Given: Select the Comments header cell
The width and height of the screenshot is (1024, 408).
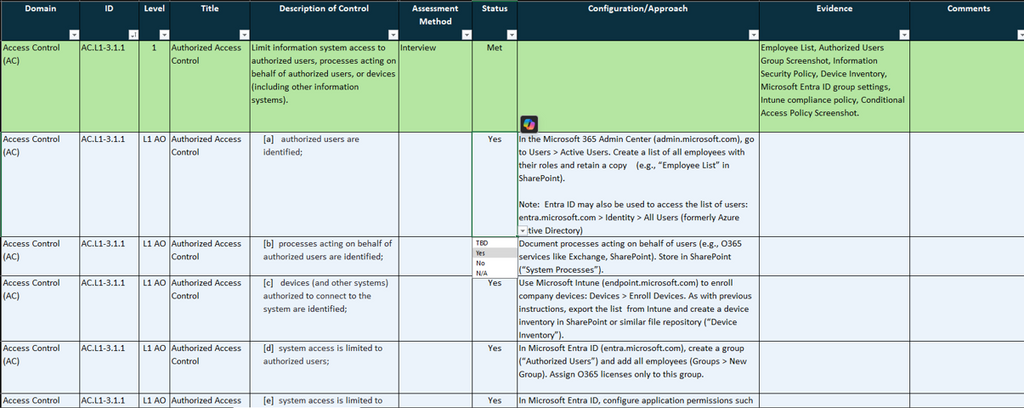Looking at the screenshot, I should pos(967,21).
